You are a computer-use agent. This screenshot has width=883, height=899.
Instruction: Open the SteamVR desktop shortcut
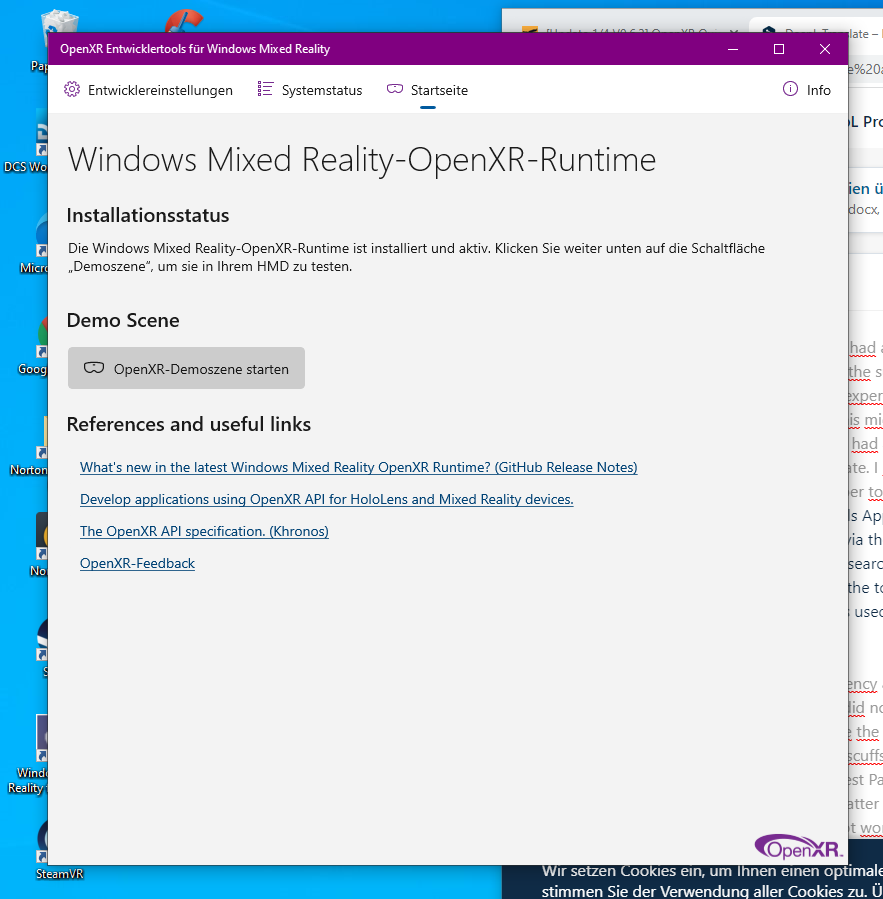tap(43, 851)
